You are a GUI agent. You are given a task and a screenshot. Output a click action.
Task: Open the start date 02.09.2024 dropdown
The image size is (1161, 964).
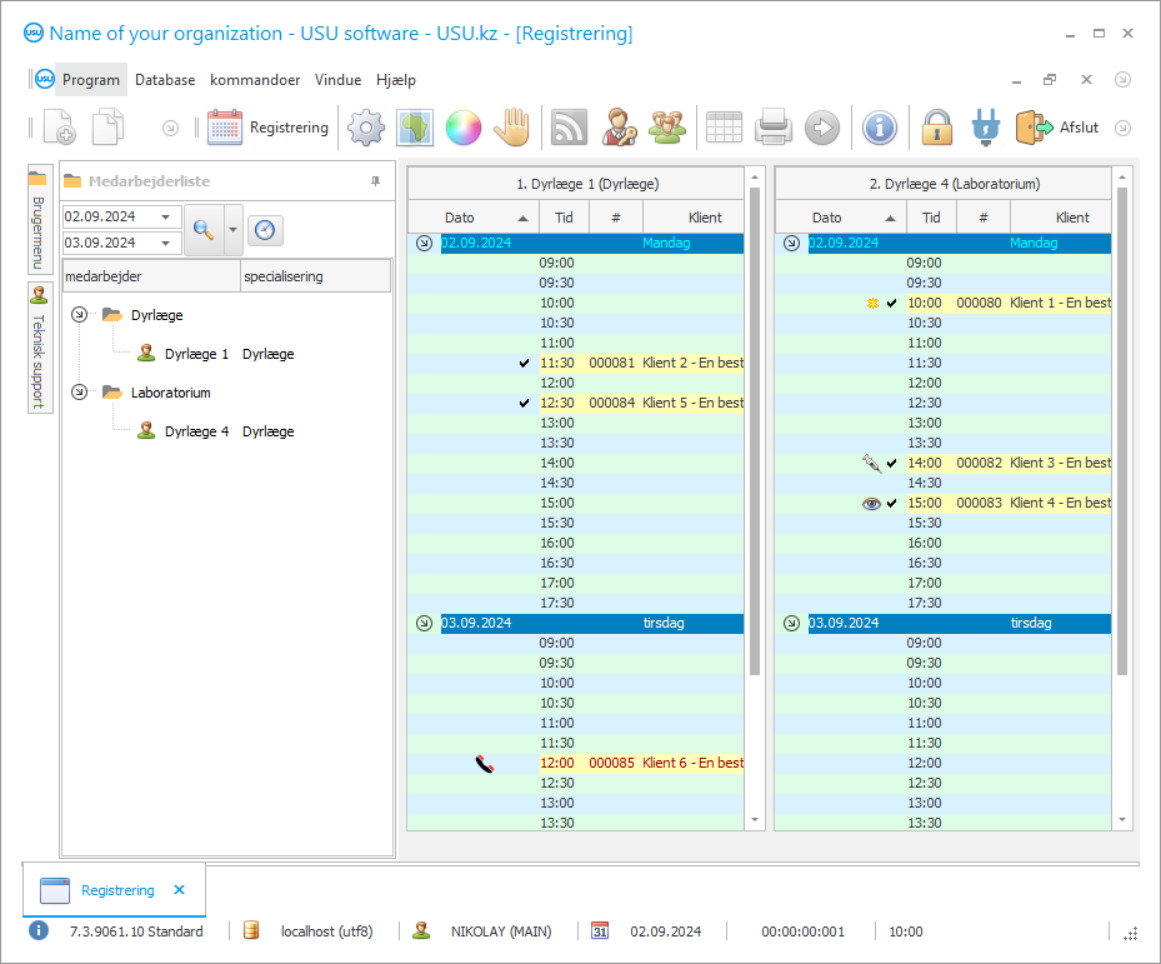pos(166,217)
